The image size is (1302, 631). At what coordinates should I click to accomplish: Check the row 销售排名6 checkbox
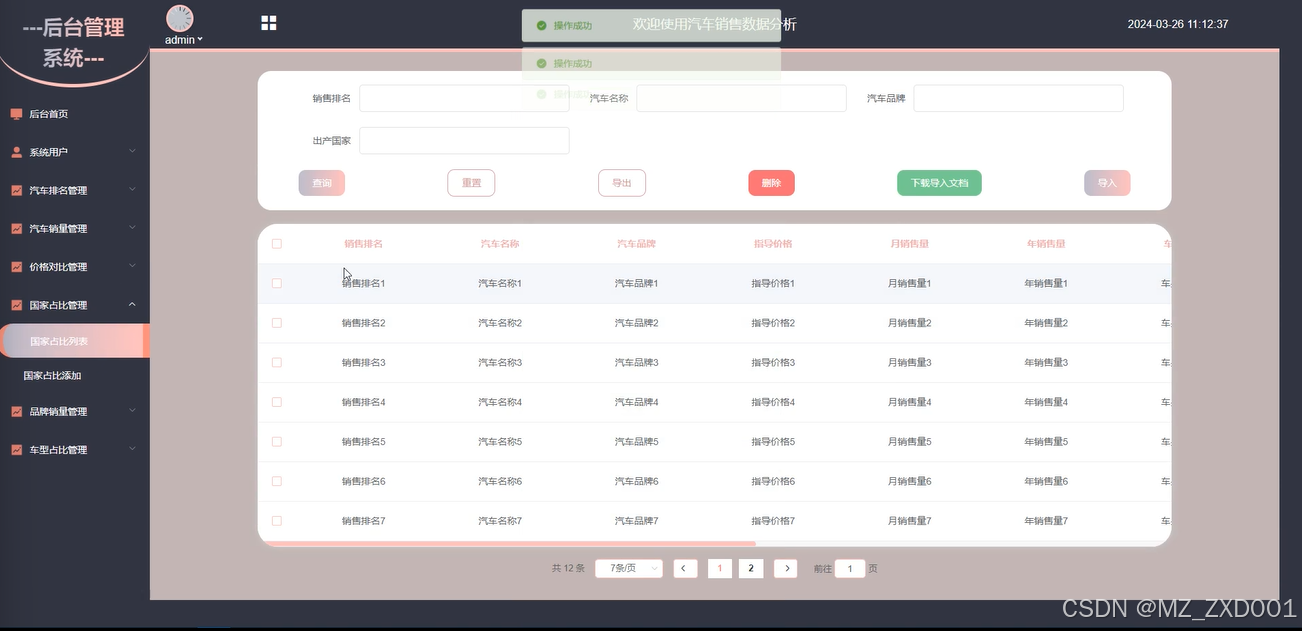pyautogui.click(x=277, y=481)
